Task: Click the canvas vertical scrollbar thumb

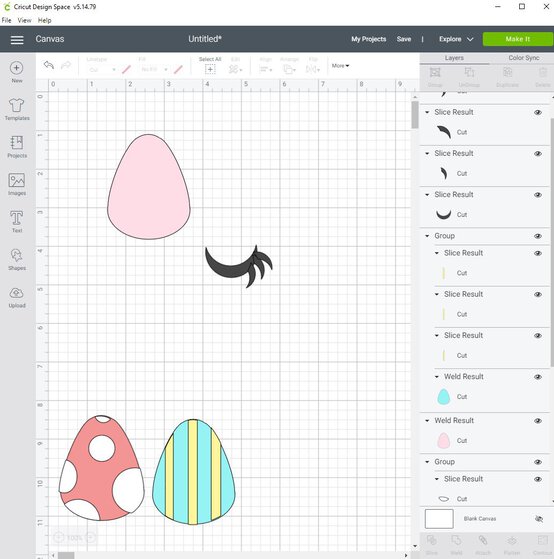Action: (415, 115)
